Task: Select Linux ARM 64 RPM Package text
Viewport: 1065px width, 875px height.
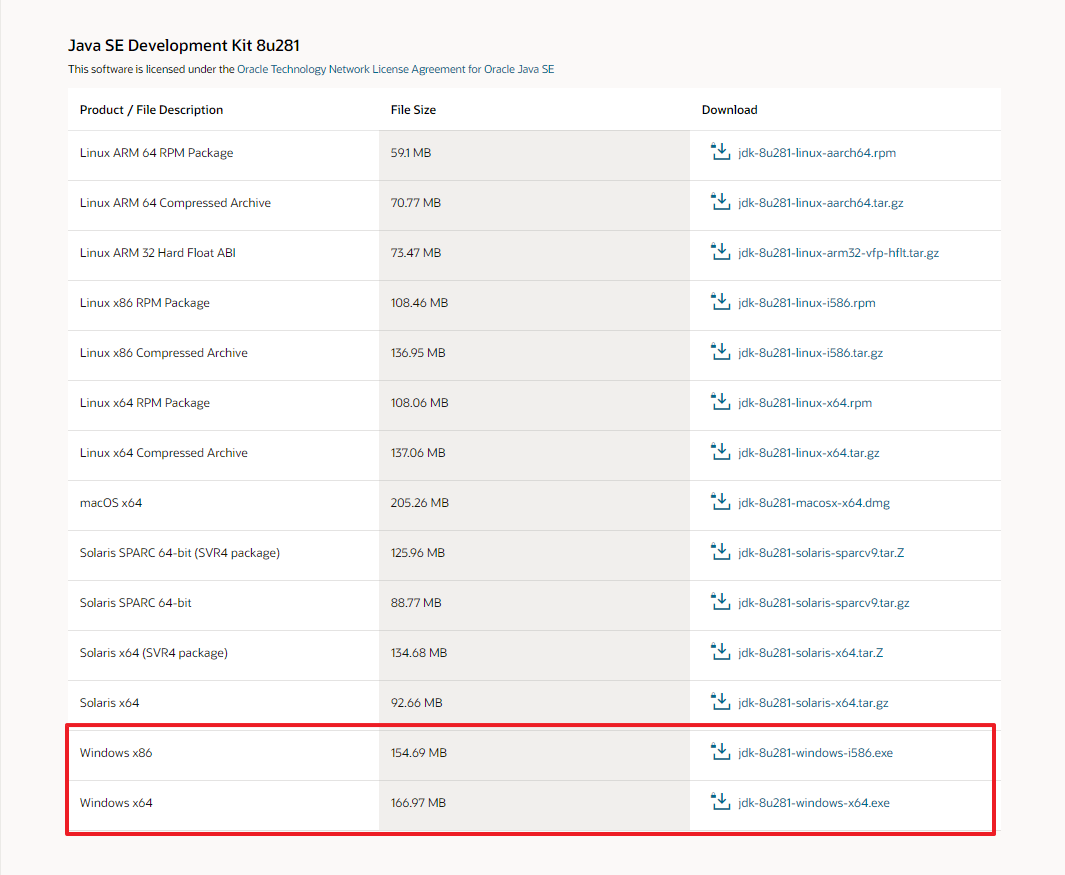Action: click(156, 153)
